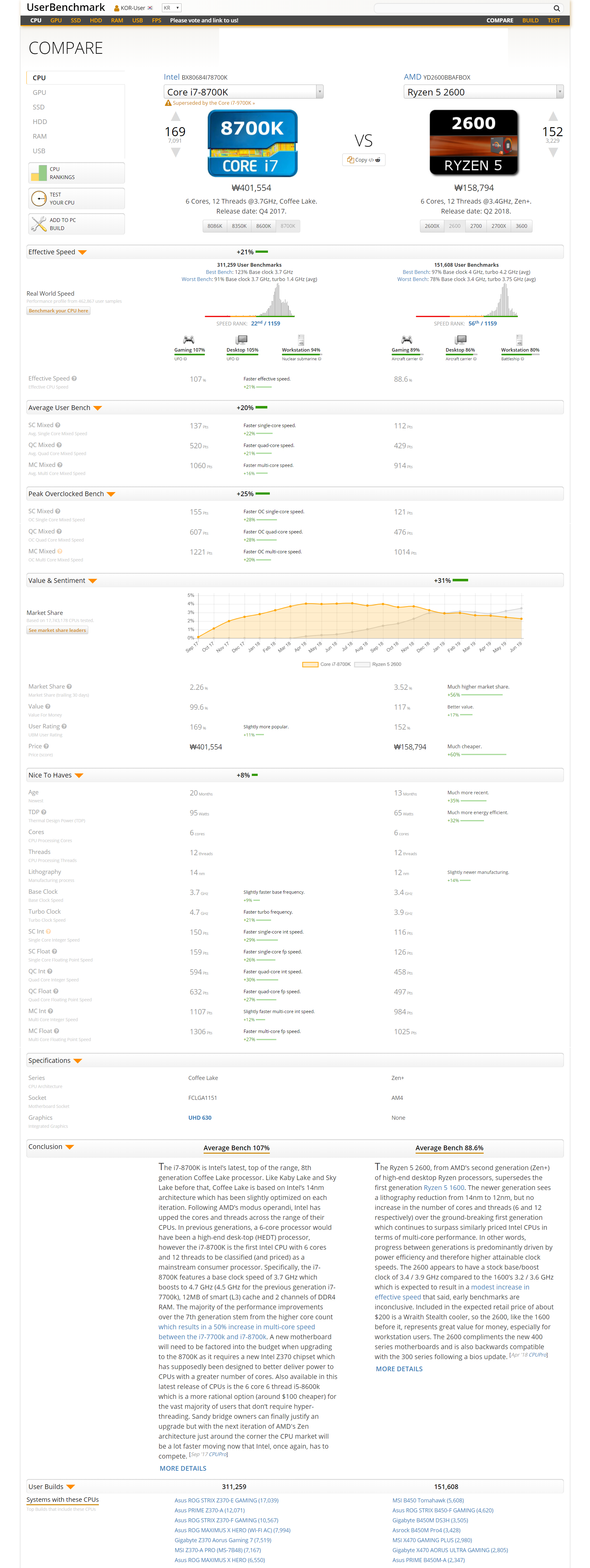
Task: Click the Intel speed distribution histogram
Action: point(250,301)
